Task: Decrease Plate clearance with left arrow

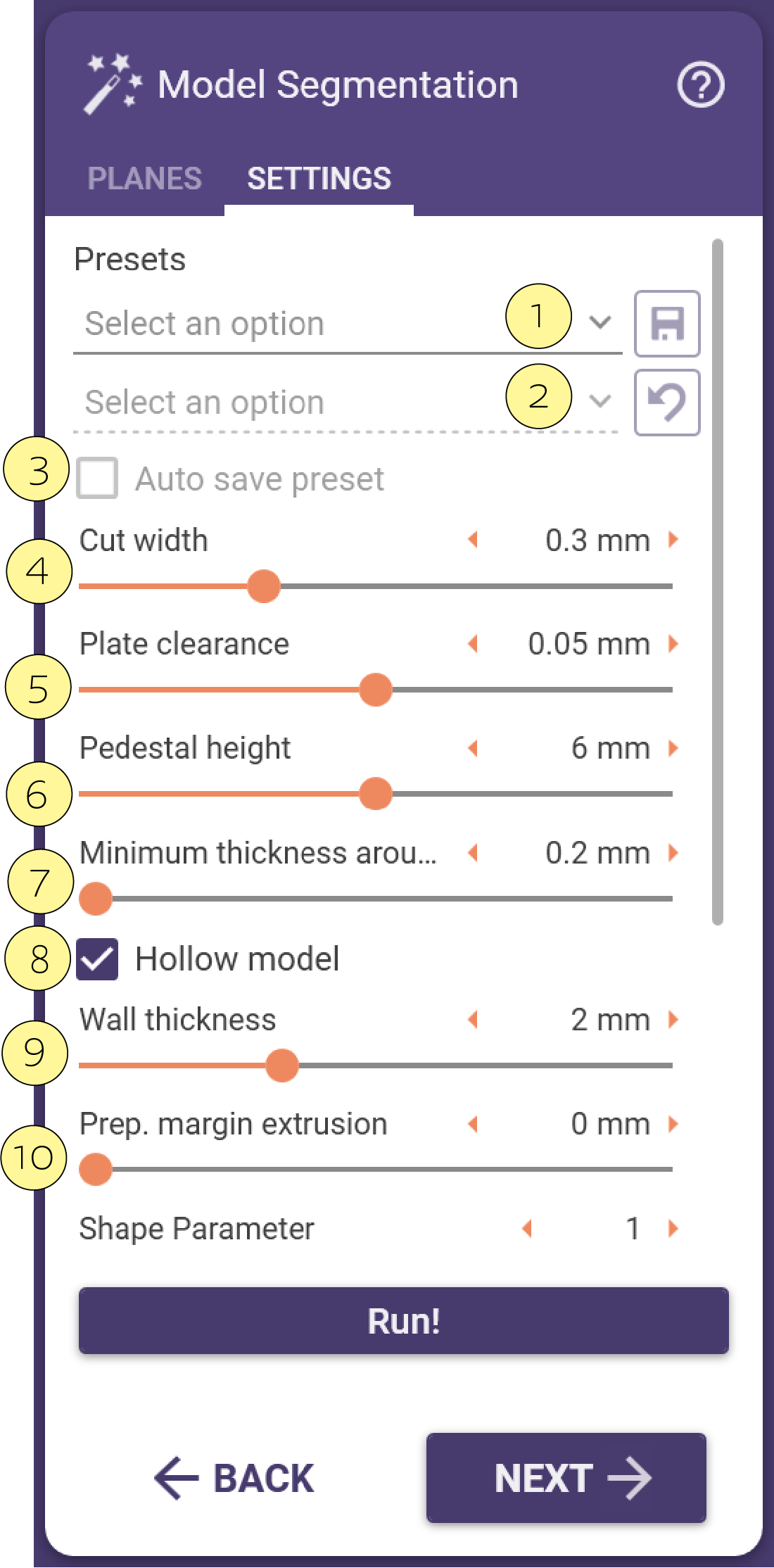Action: pos(474,643)
